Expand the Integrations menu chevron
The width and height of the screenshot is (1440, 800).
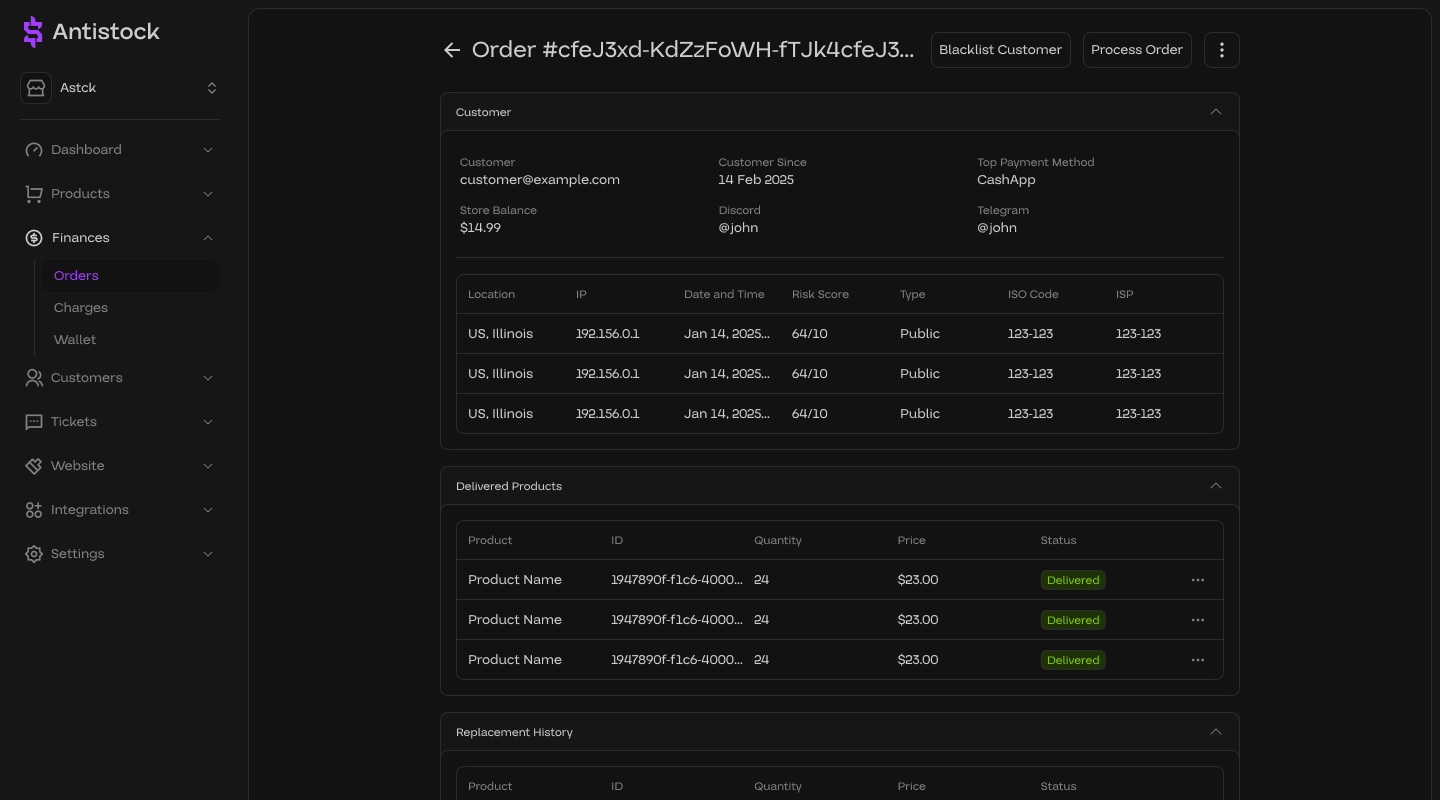(x=208, y=510)
